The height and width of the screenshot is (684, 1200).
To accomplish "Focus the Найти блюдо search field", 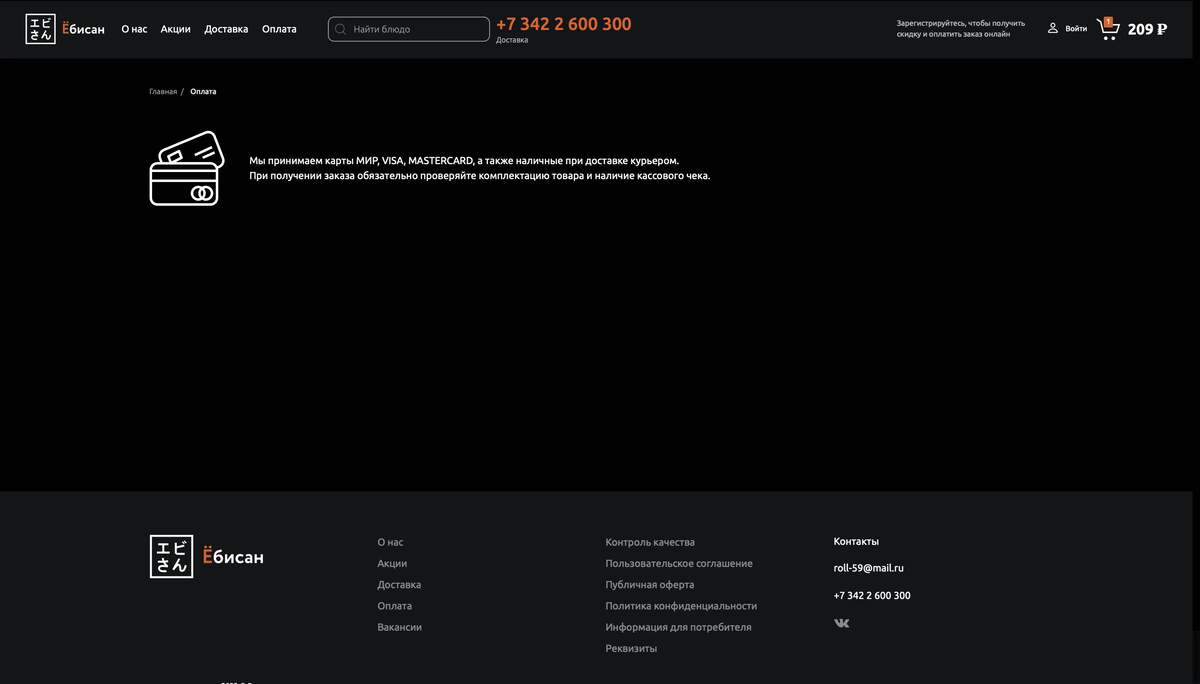I will click(408, 29).
